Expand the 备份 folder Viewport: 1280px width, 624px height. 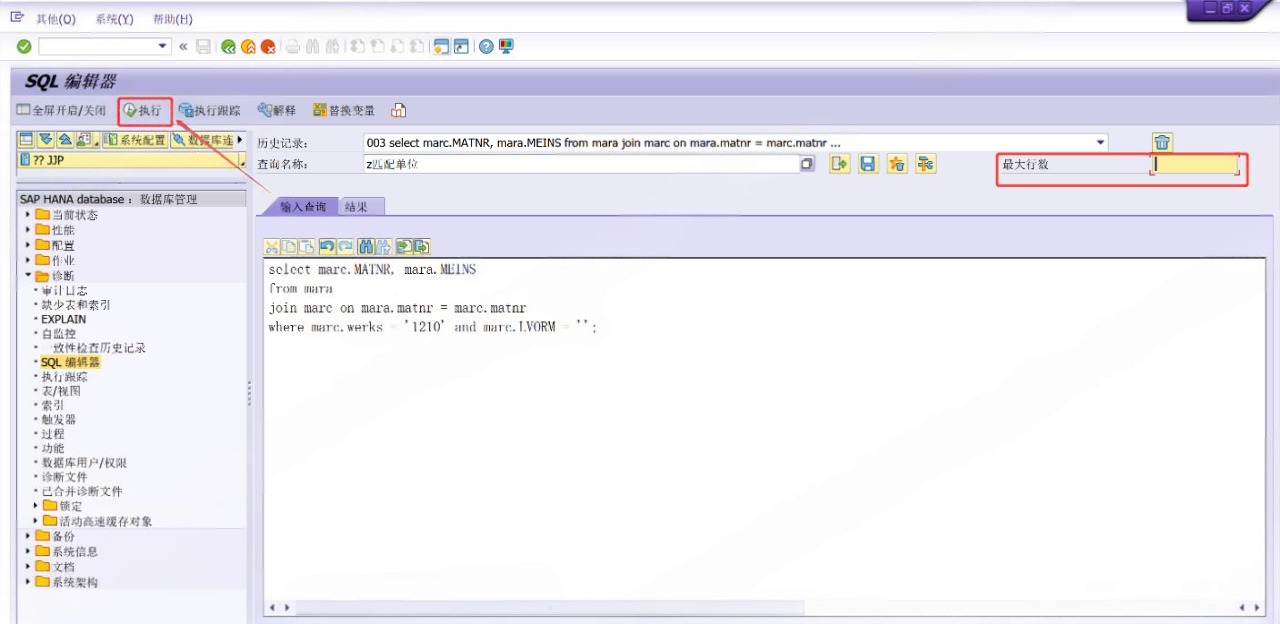(28, 536)
